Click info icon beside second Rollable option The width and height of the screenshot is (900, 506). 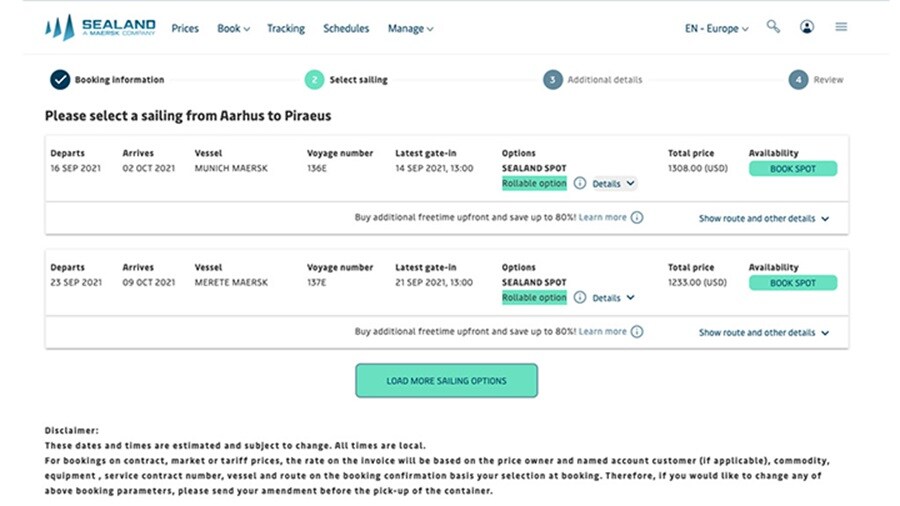(580, 298)
